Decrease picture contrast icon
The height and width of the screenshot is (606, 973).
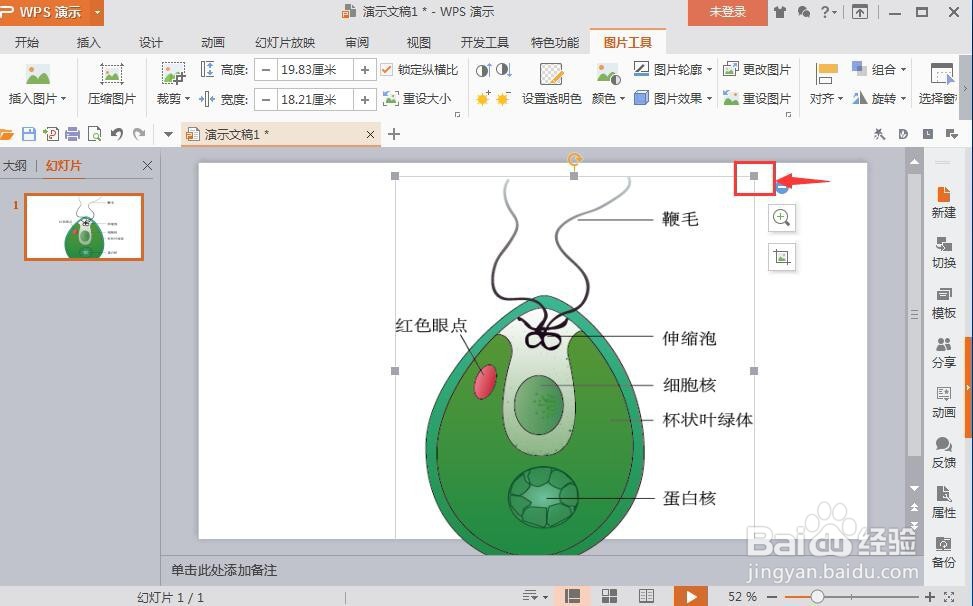(x=503, y=70)
